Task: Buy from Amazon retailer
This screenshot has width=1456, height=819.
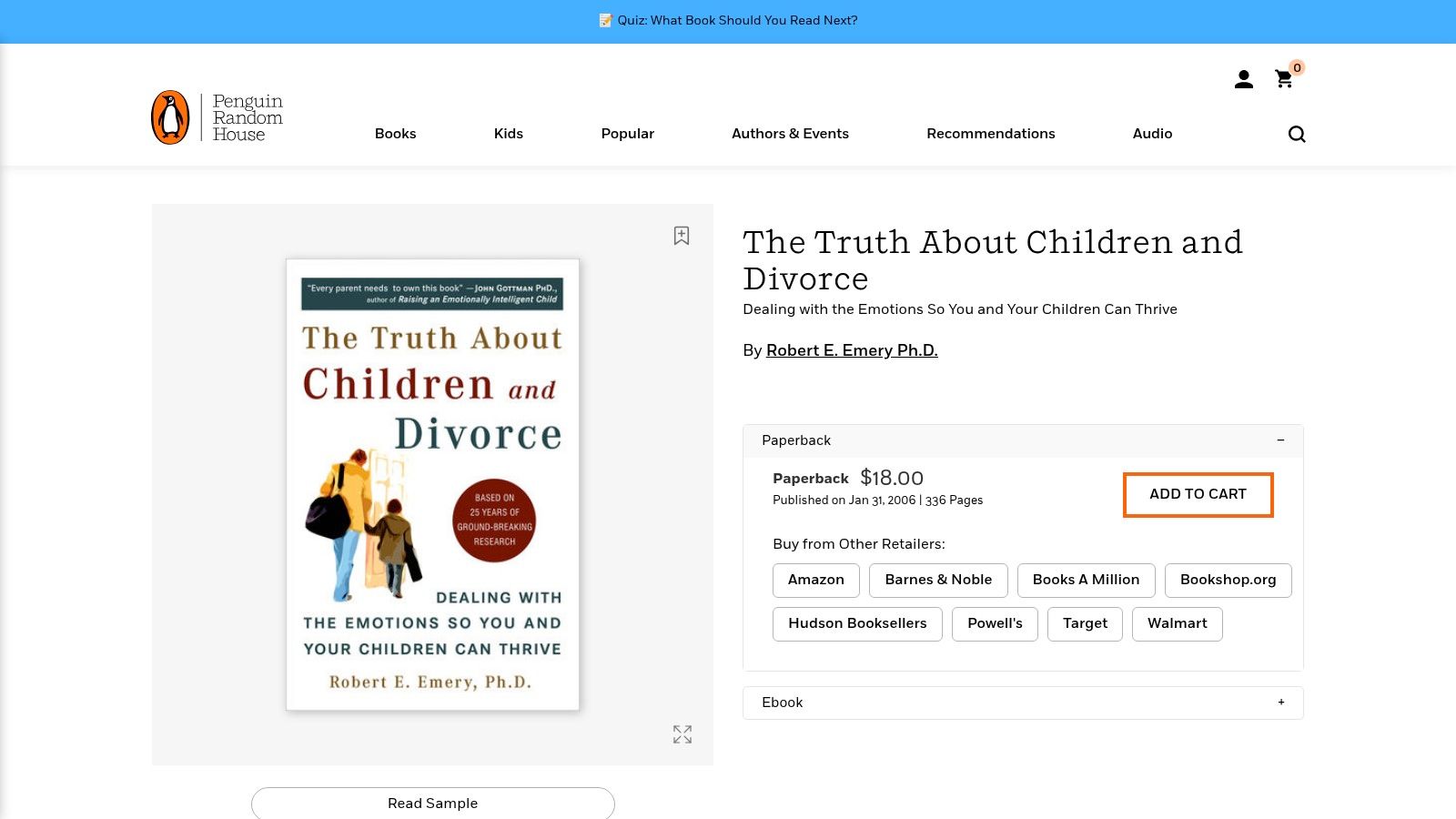Action: pyautogui.click(x=816, y=580)
